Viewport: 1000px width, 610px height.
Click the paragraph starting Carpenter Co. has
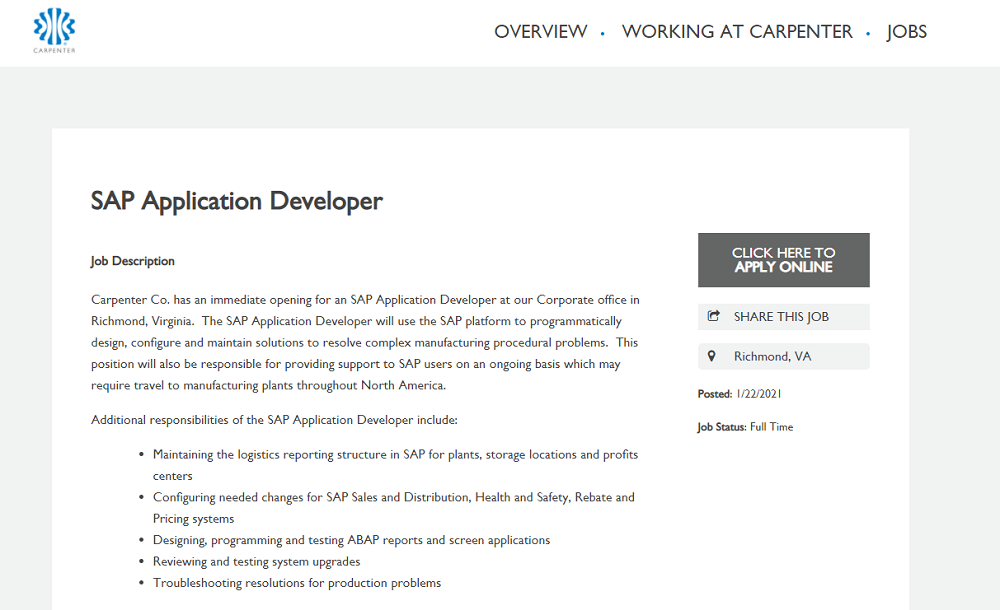[365, 343]
